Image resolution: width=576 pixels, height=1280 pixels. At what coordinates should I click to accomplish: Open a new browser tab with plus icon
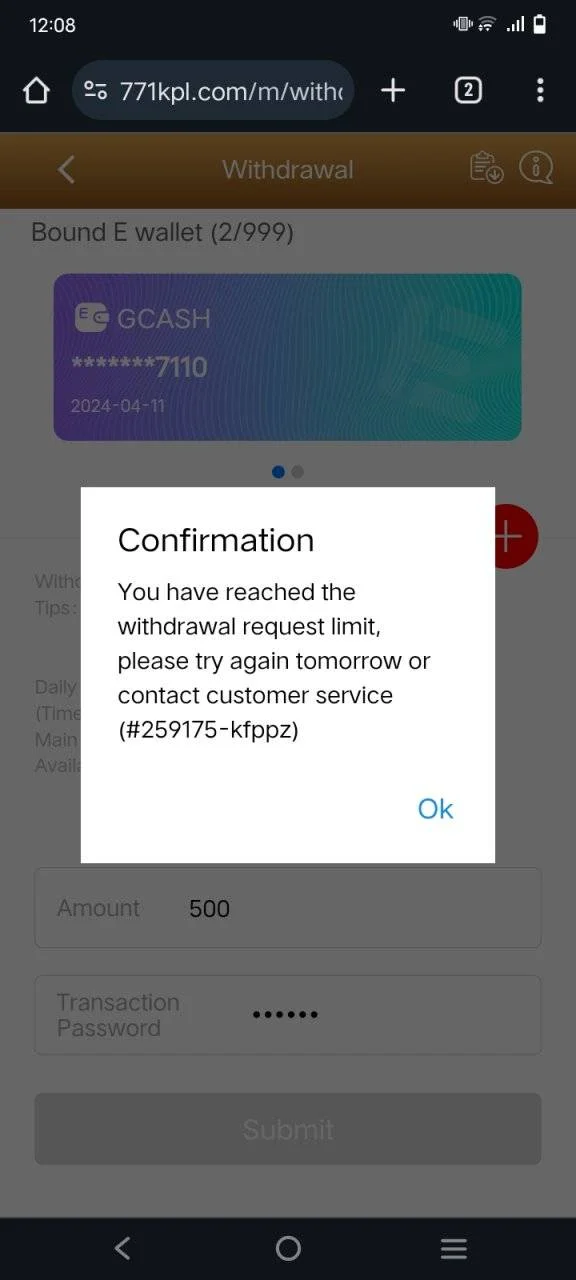tap(394, 91)
